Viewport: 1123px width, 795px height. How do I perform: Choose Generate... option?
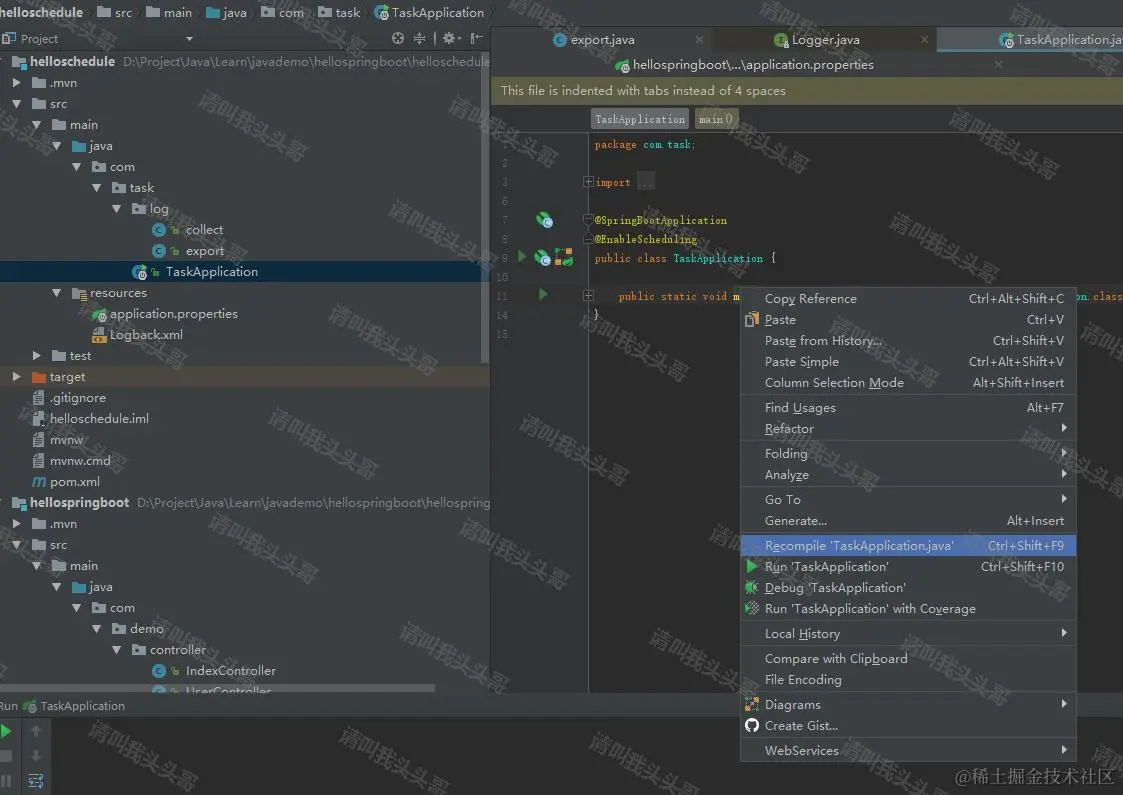tap(907, 521)
